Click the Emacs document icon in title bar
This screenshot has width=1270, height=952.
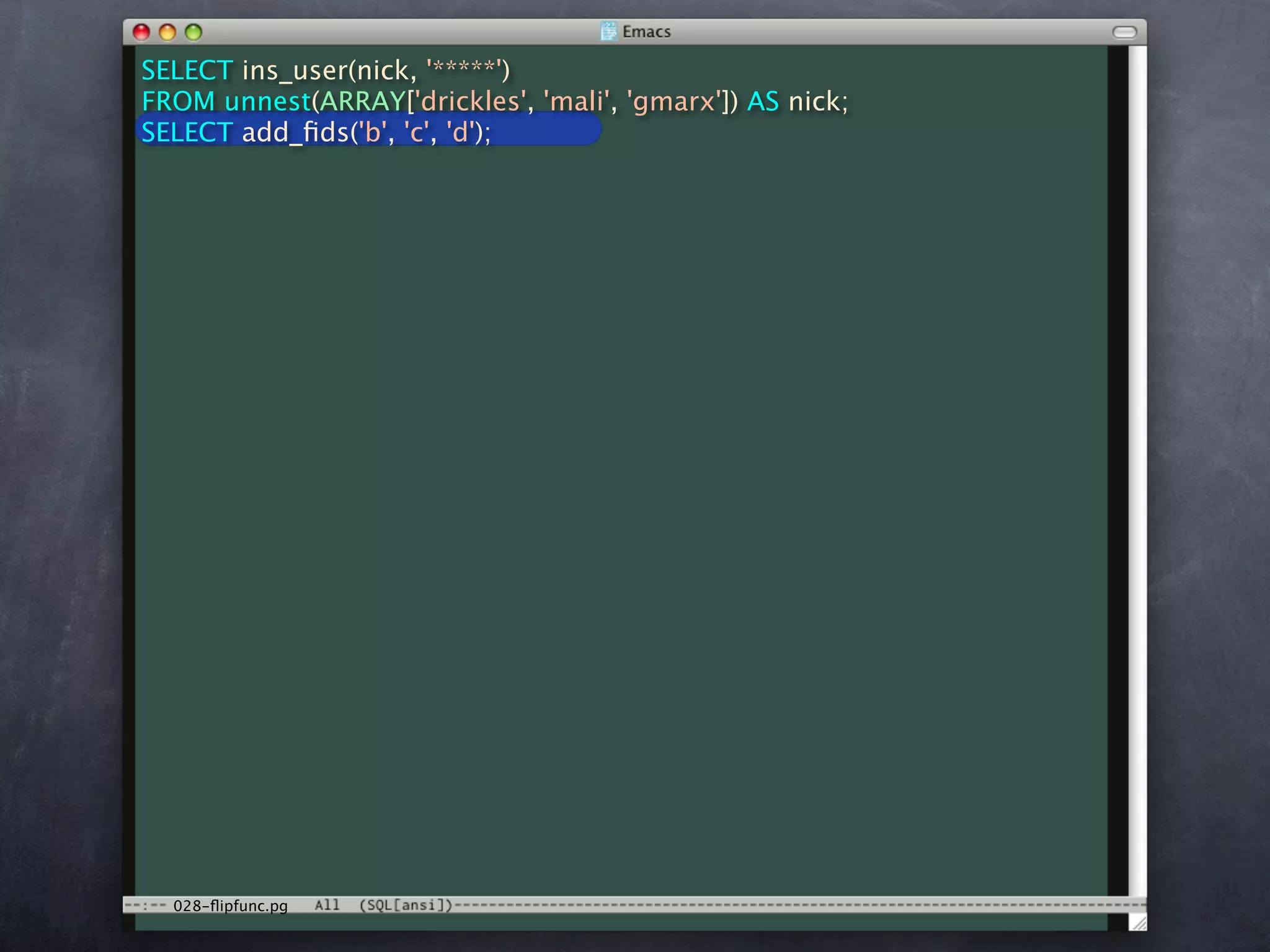pos(609,31)
